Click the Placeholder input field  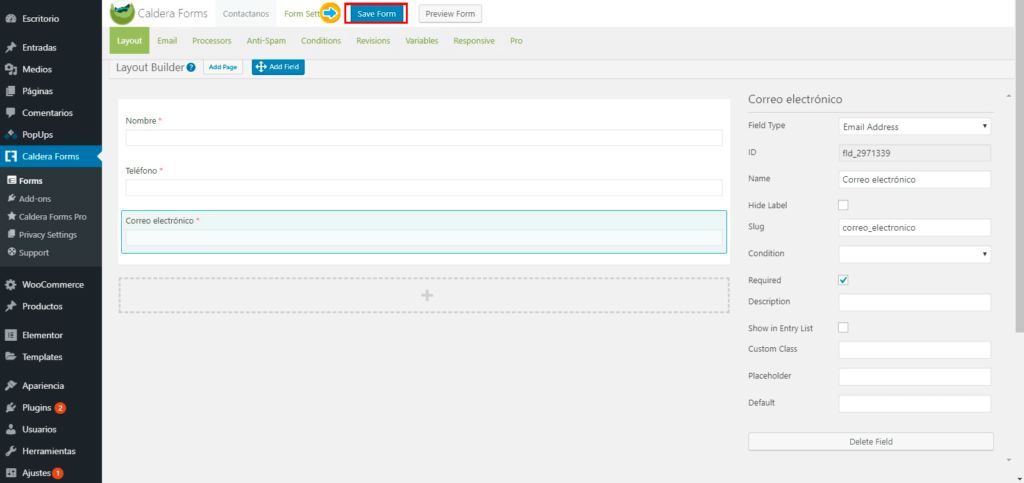coord(914,377)
